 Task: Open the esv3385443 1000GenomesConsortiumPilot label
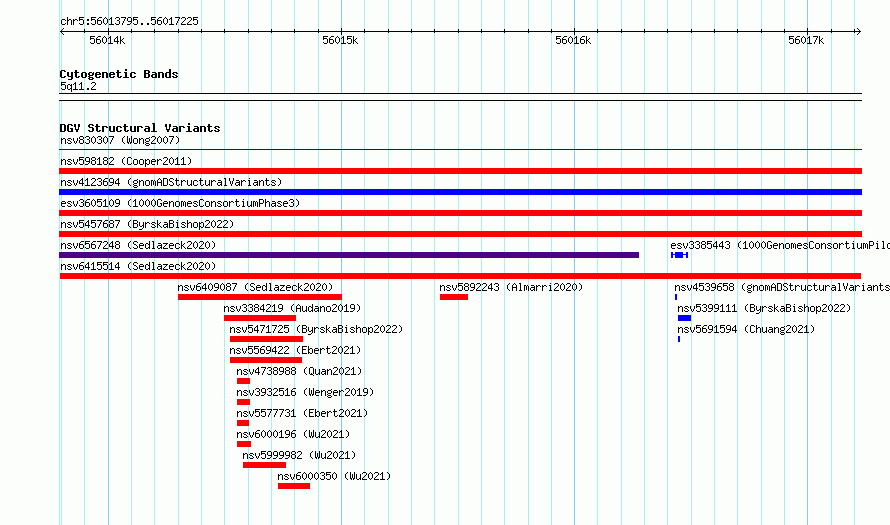[780, 245]
